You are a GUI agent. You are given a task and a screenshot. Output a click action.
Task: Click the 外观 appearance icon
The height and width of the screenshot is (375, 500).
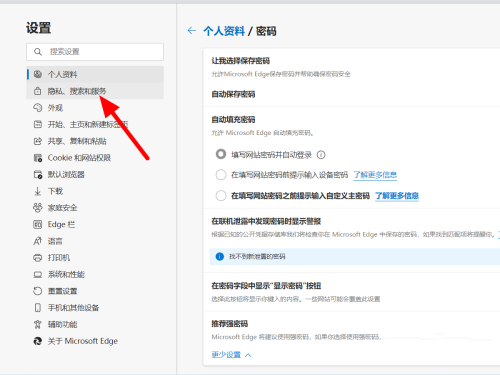pyautogui.click(x=38, y=107)
